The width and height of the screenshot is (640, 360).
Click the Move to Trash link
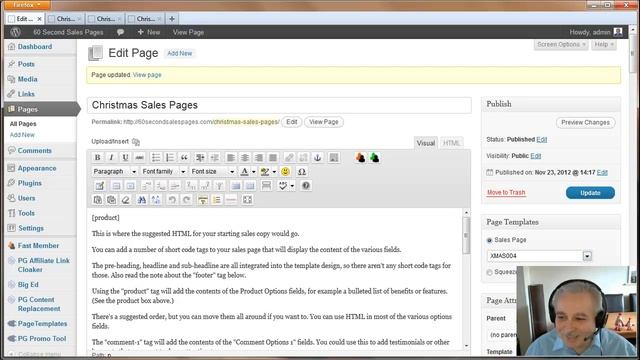[506, 192]
